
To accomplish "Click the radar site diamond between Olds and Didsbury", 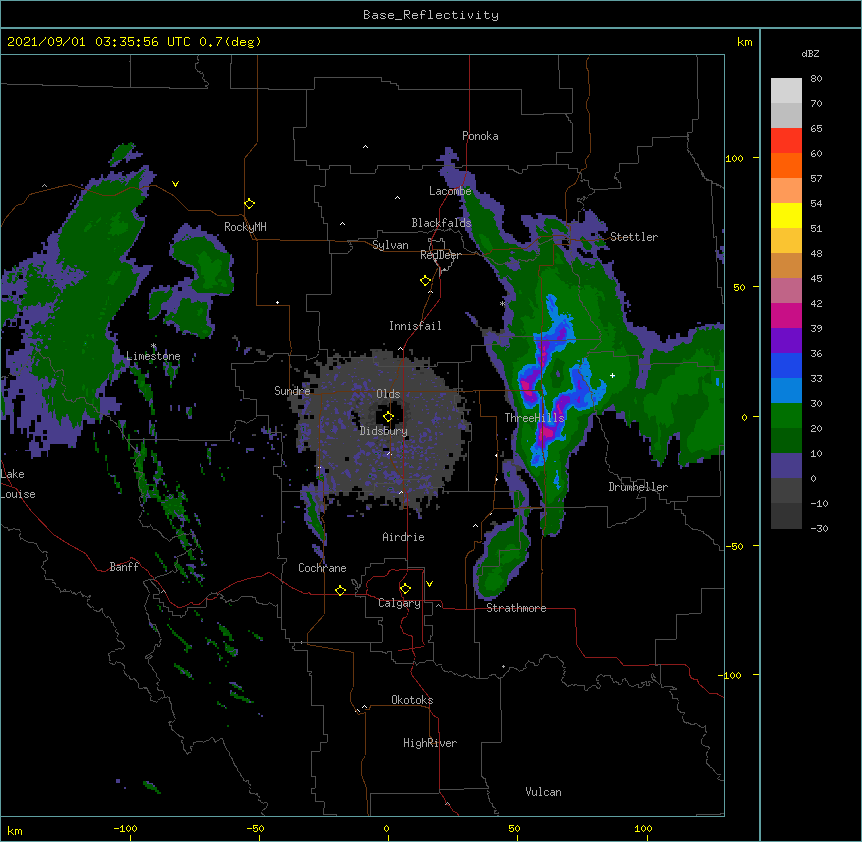I will tap(389, 416).
